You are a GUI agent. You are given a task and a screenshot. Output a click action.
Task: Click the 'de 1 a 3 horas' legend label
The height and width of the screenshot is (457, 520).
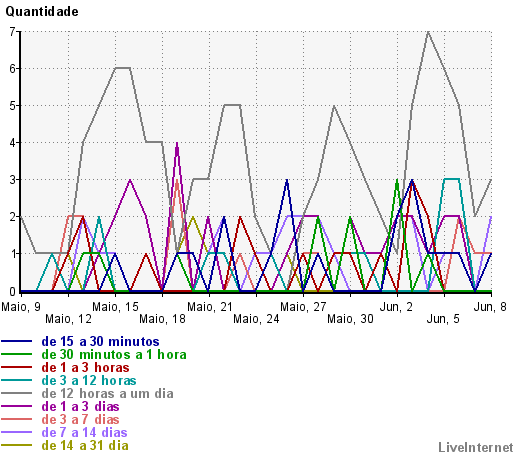click(x=85, y=368)
